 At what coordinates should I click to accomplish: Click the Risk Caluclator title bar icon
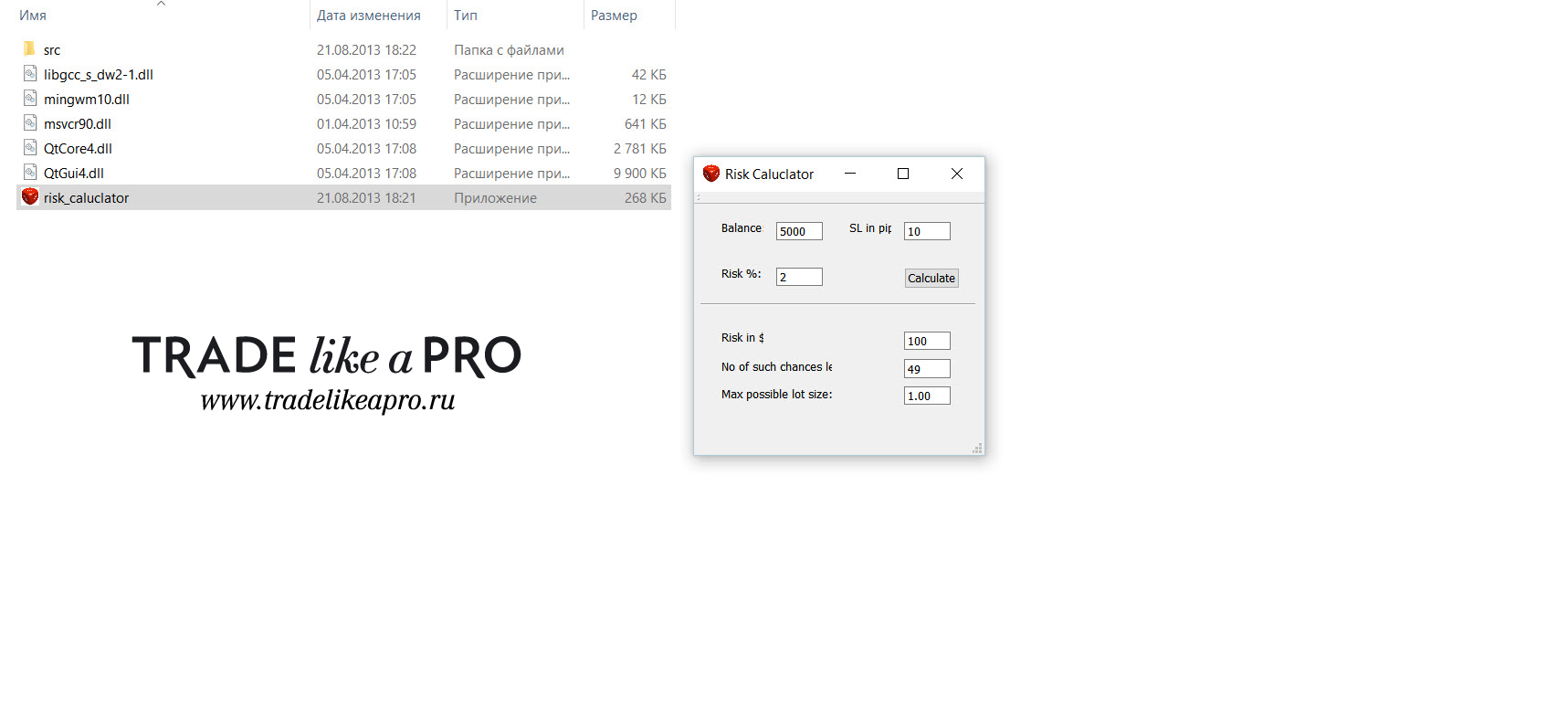[711, 174]
